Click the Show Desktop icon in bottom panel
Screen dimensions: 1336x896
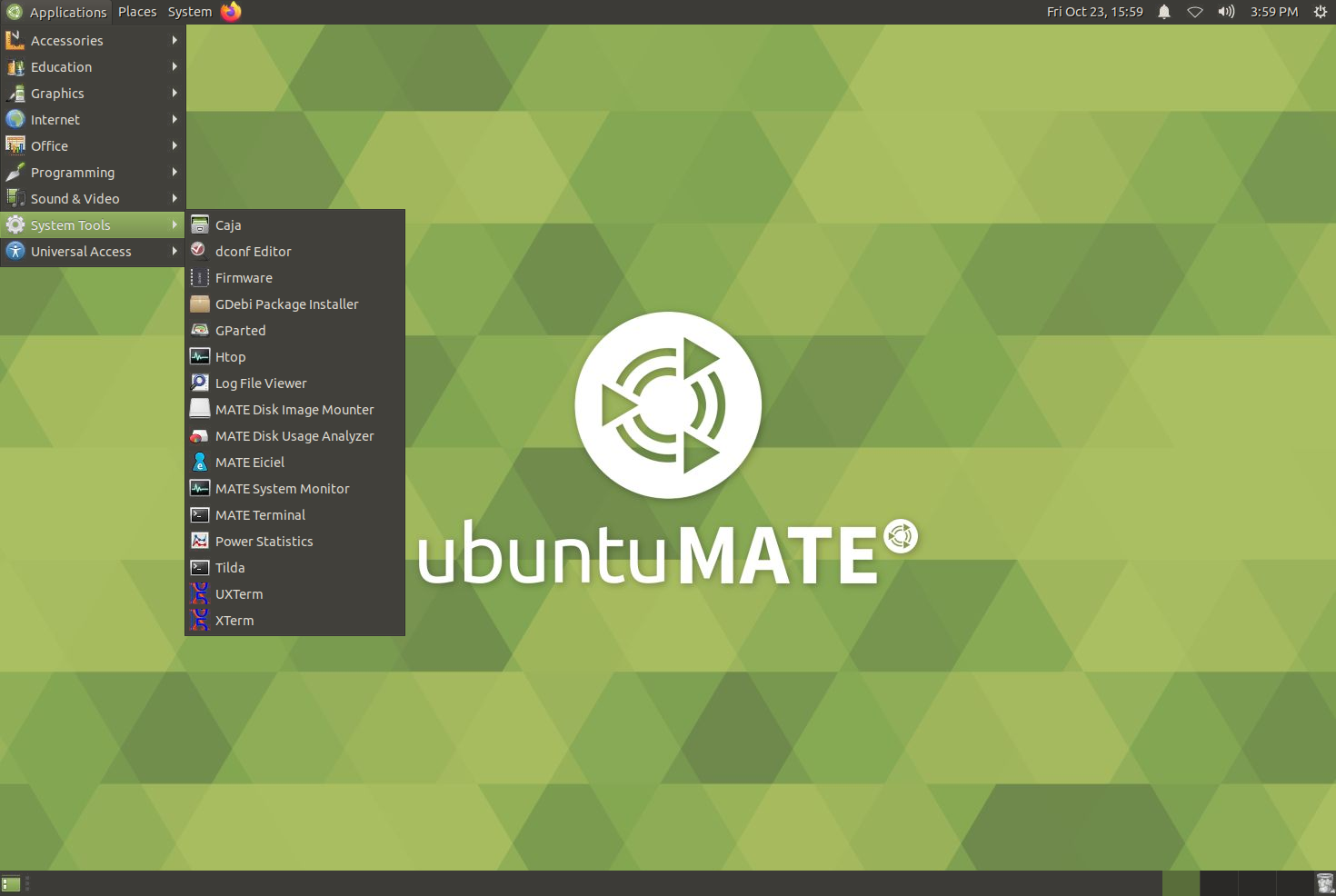pyautogui.click(x=11, y=883)
